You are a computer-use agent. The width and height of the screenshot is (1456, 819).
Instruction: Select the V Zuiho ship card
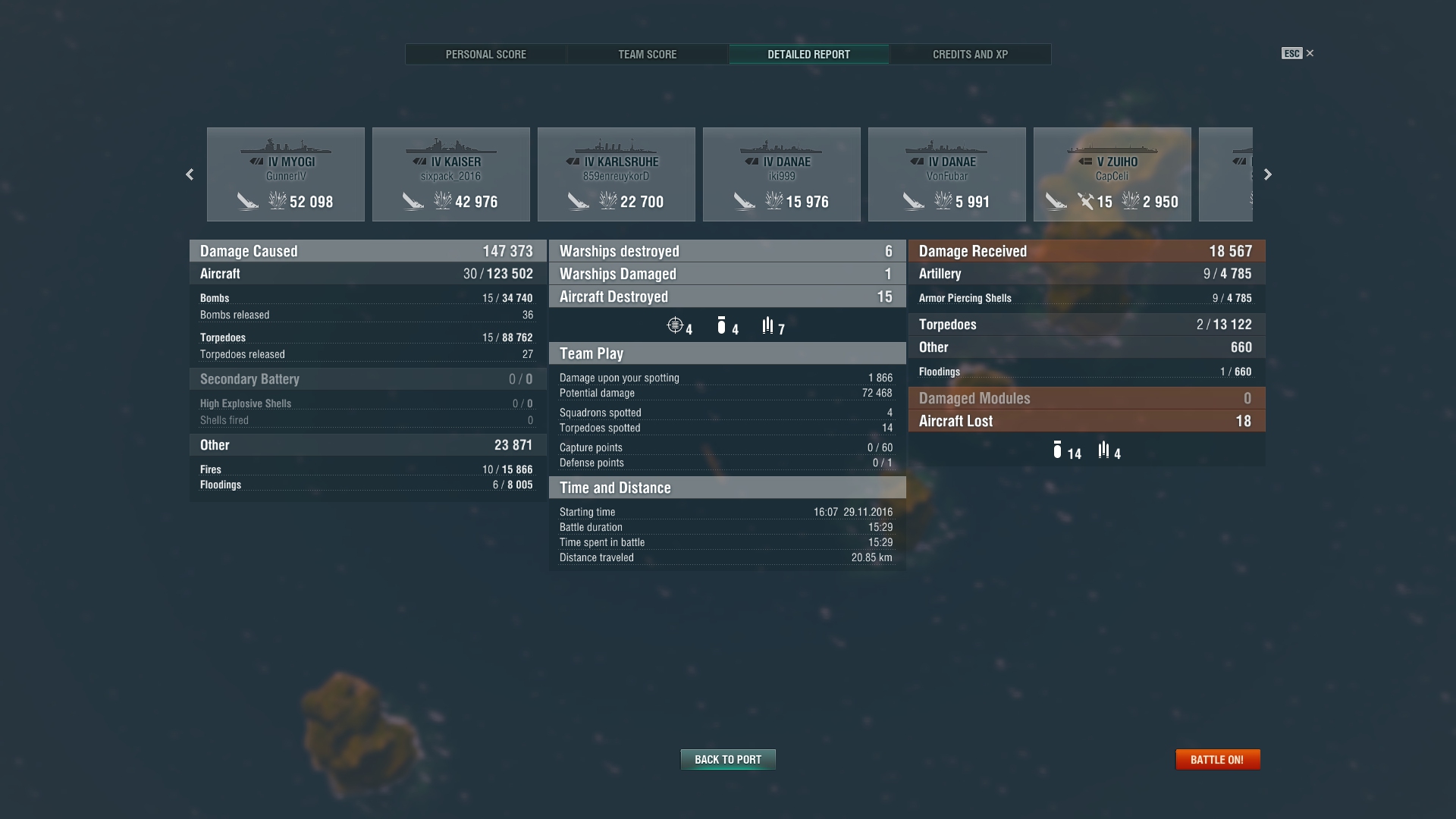(x=1112, y=174)
